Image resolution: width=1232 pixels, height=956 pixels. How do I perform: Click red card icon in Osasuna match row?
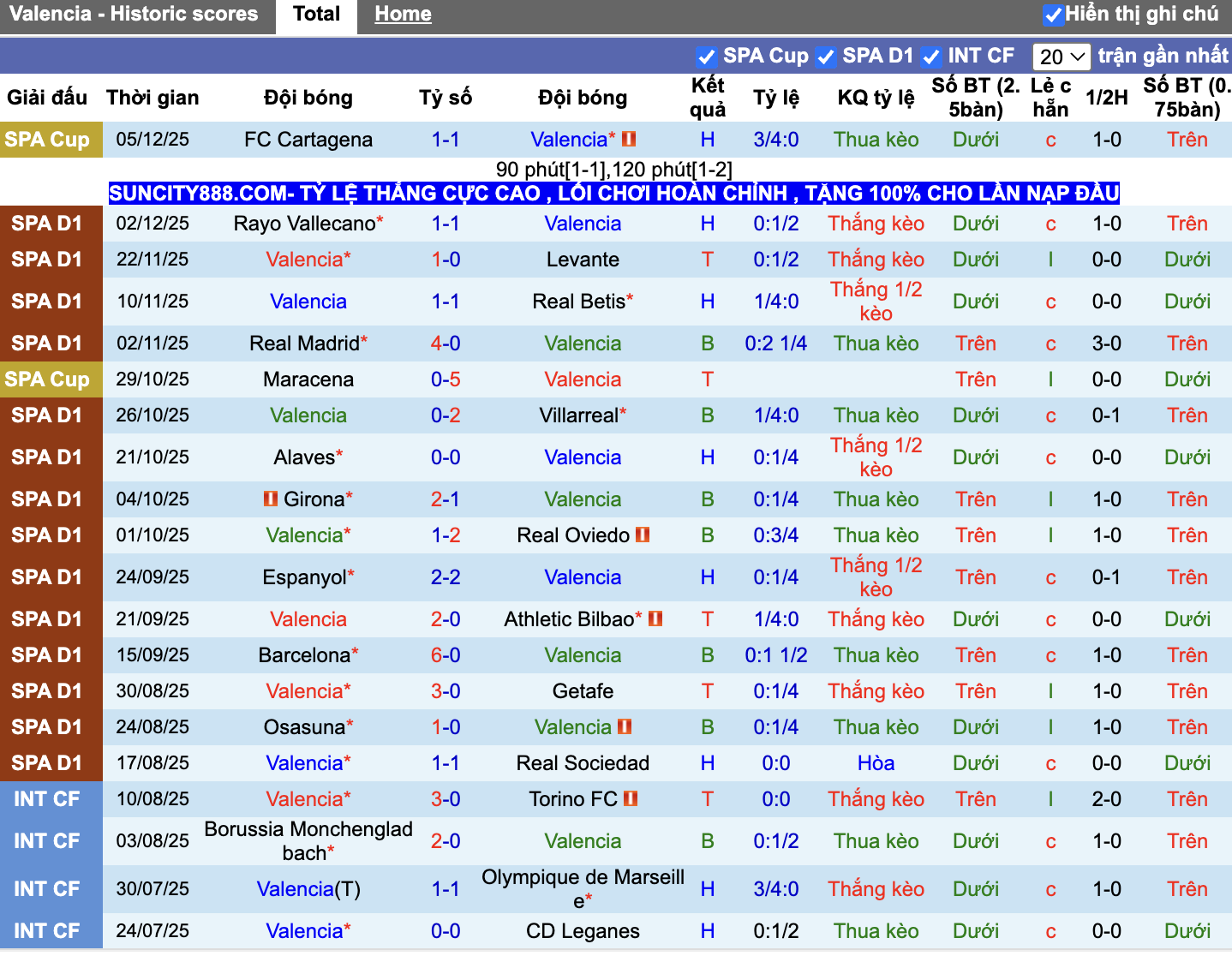point(625,726)
